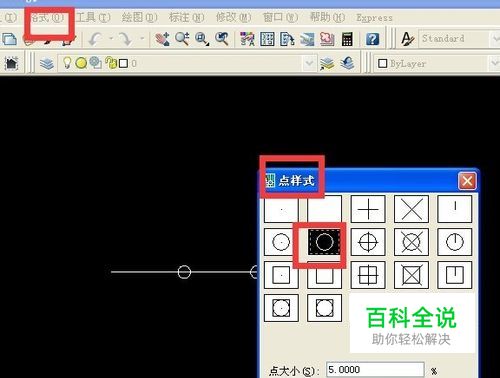This screenshot has height=378, width=500.
Task: Click the 点大小 point size input field
Action: (375, 370)
